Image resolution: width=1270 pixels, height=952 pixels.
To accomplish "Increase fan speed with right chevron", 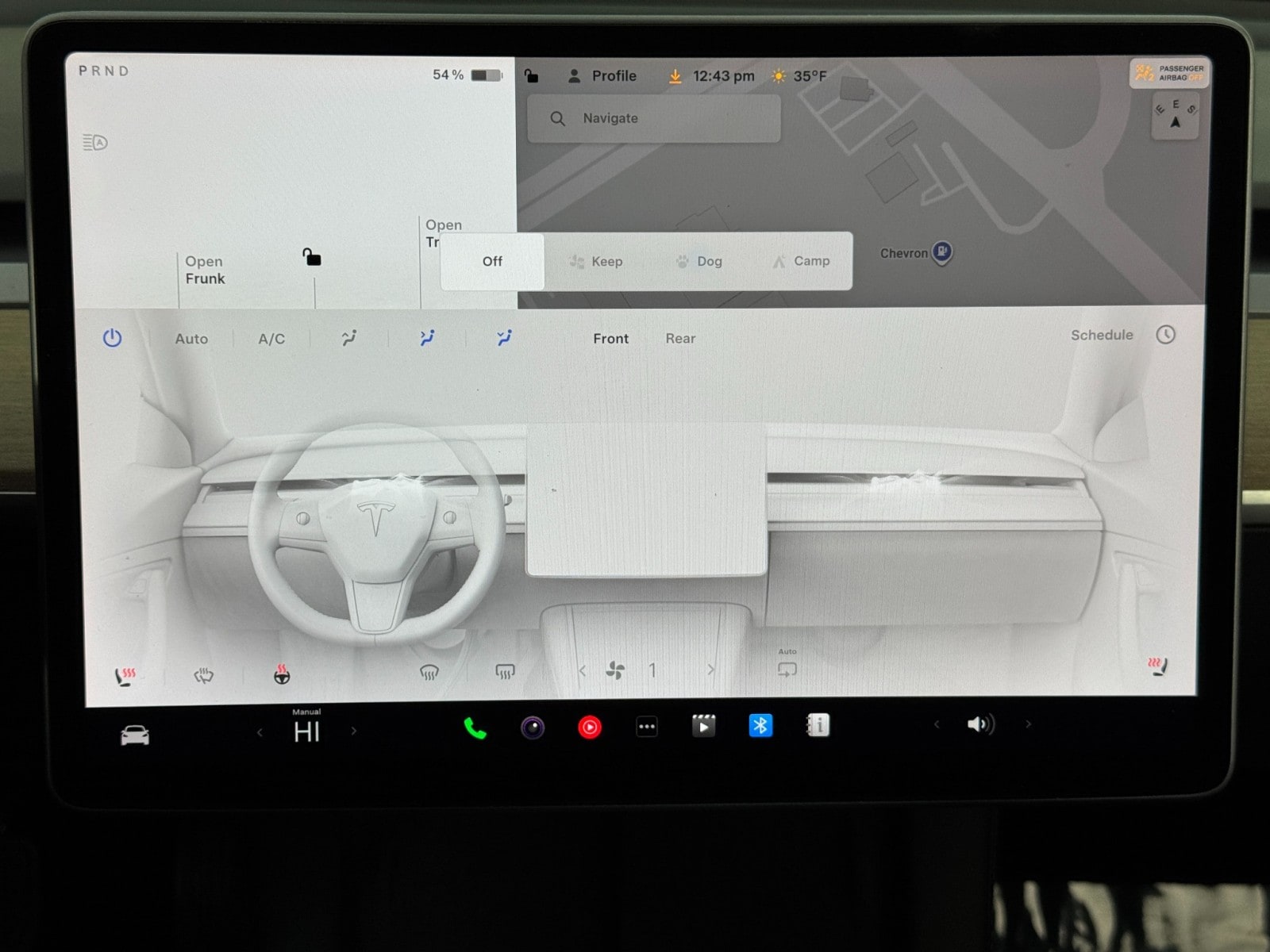I will click(x=710, y=670).
